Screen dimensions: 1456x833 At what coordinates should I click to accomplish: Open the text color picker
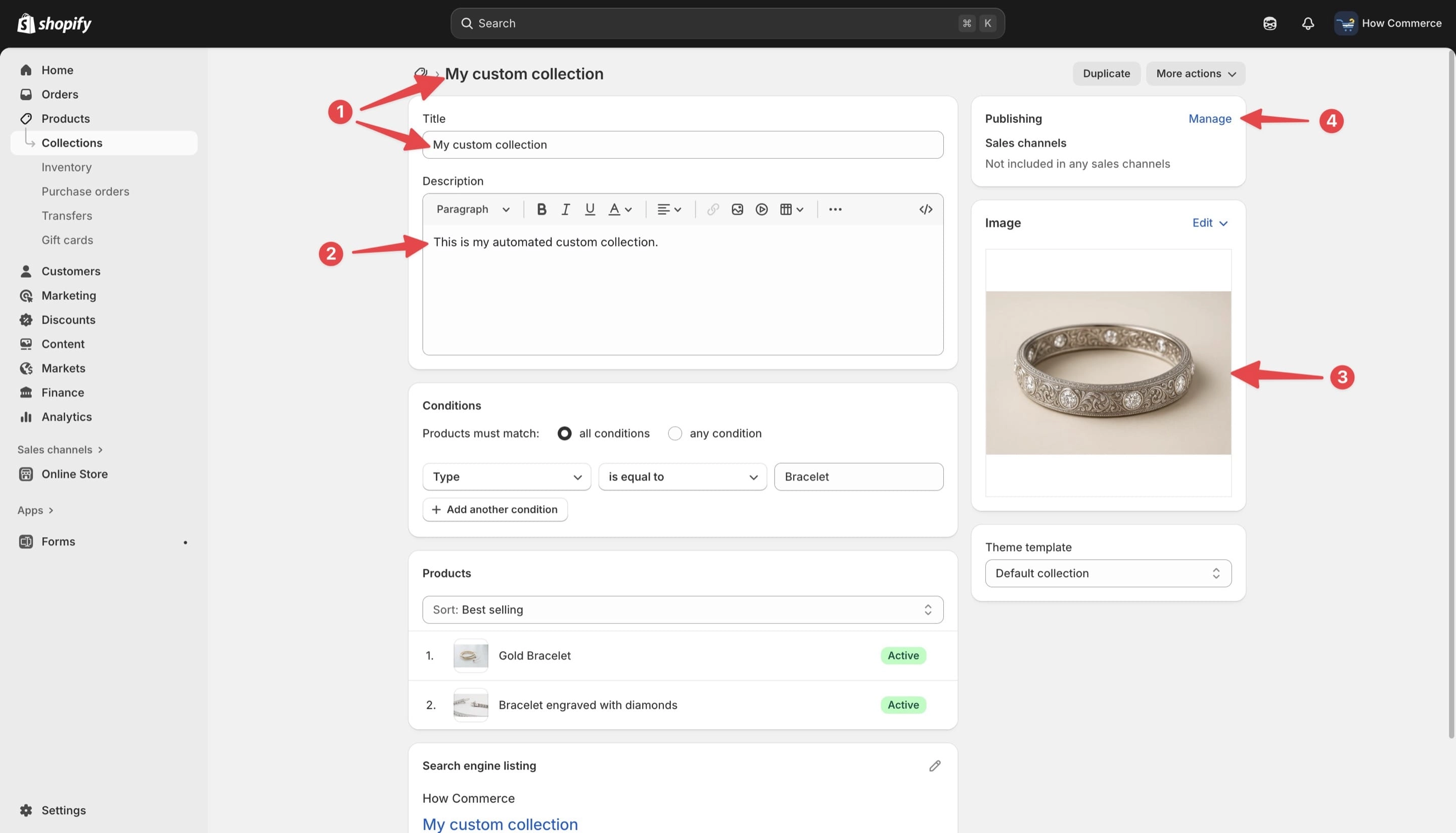click(620, 209)
